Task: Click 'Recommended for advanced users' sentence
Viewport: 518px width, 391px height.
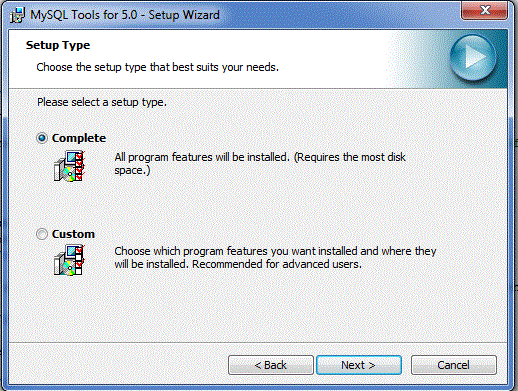Action: pyautogui.click(x=277, y=264)
